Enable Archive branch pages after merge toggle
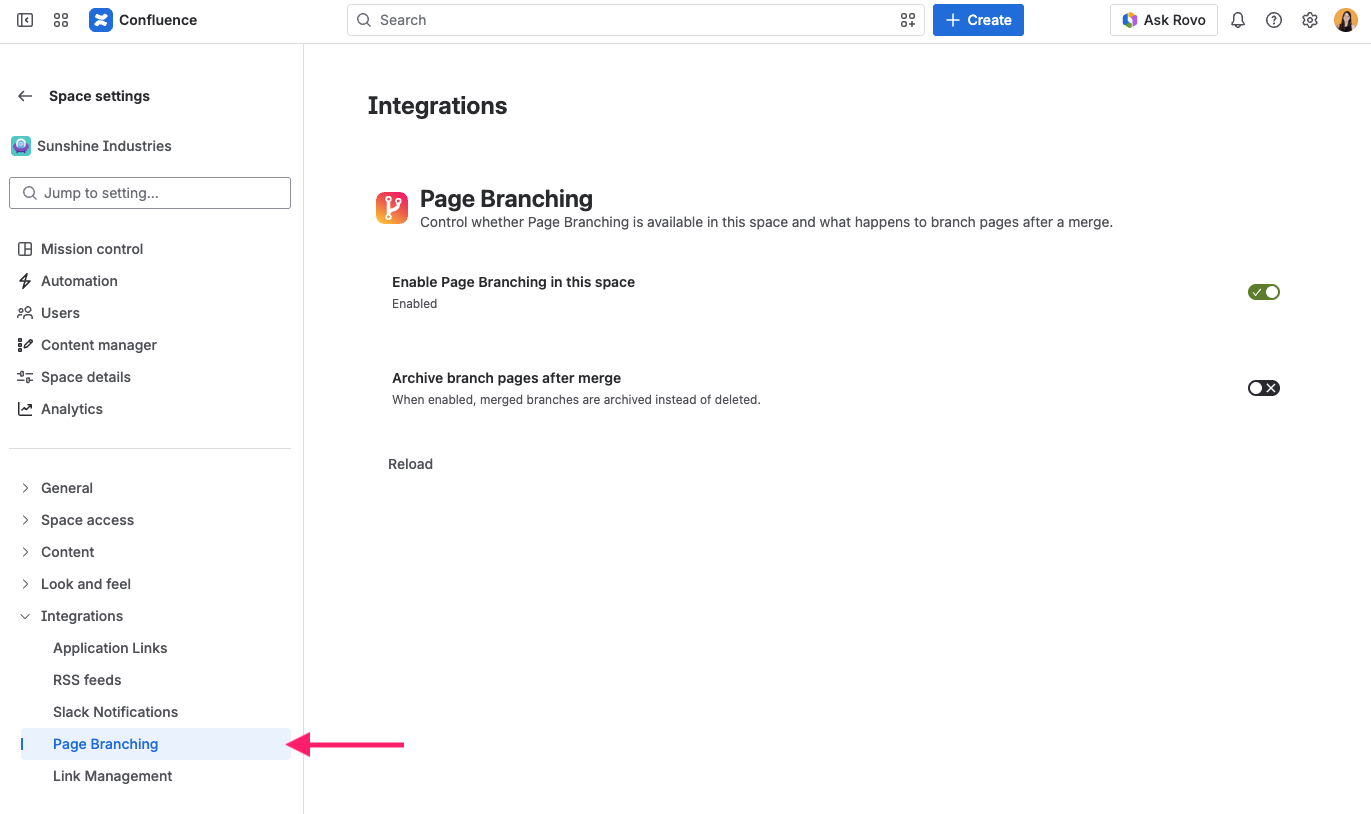Screen dimensions: 1371x814 pos(1264,388)
